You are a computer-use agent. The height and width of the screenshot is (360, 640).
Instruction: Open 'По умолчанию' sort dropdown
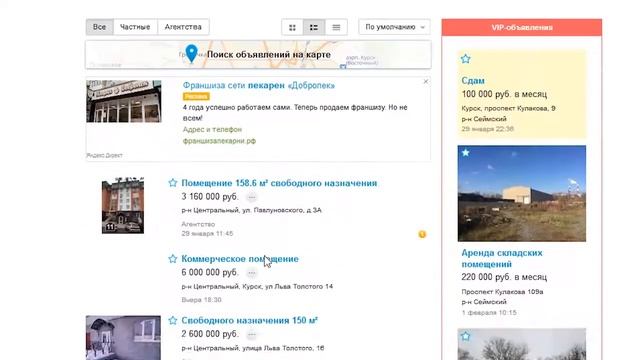(394, 27)
